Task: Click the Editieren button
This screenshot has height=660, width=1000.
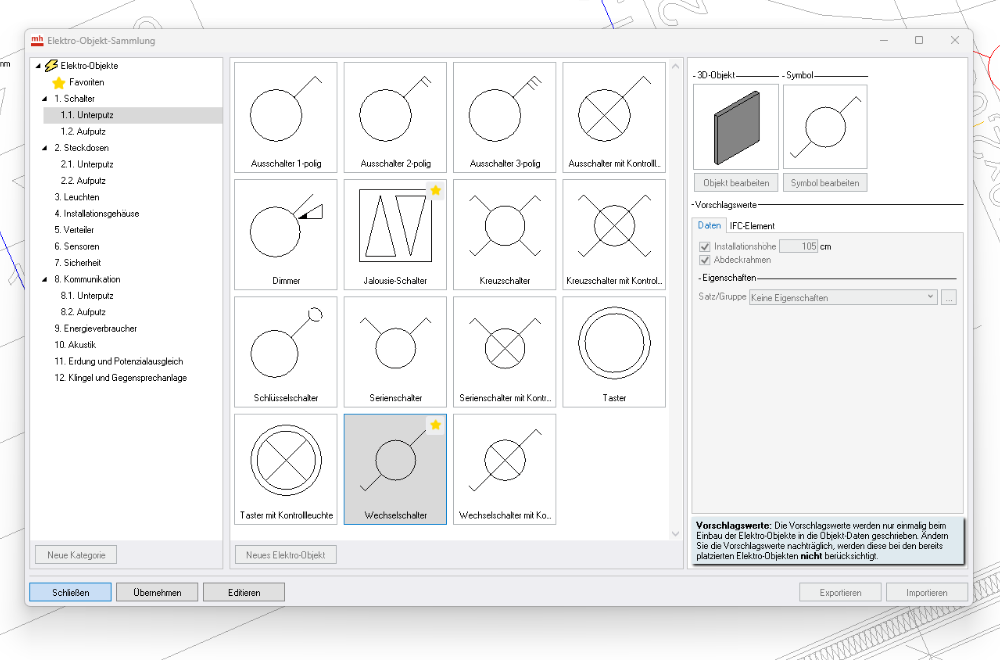Action: coord(244,592)
